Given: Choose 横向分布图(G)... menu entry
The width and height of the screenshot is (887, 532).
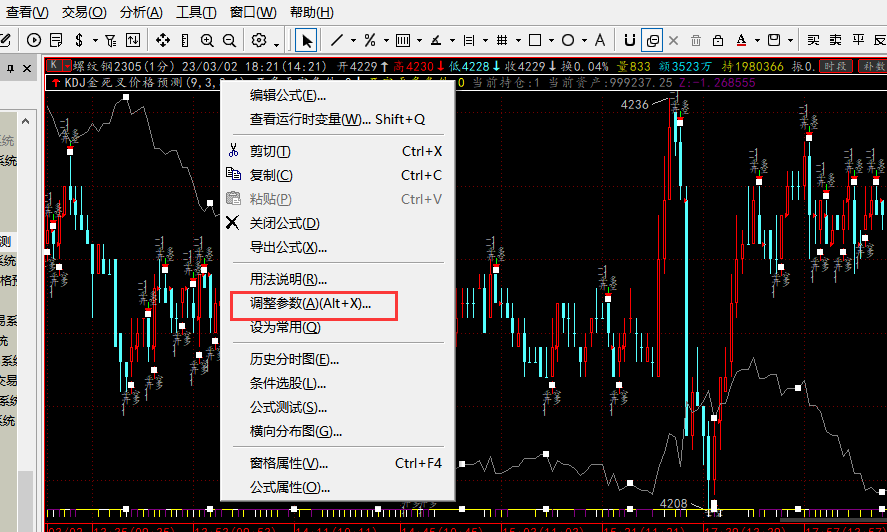Looking at the screenshot, I should click(338, 431).
